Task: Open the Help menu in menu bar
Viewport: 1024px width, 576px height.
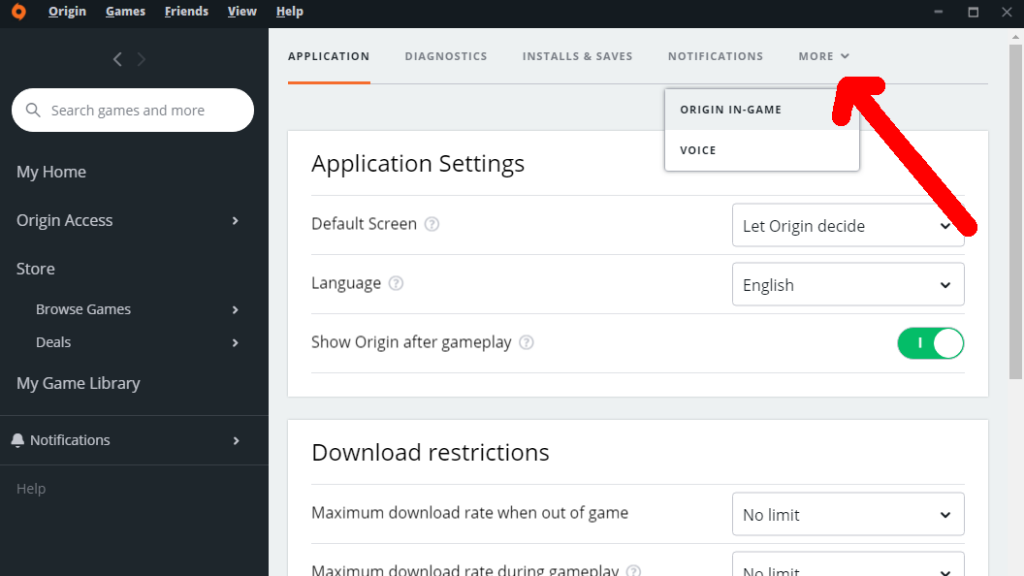Action: 289,12
